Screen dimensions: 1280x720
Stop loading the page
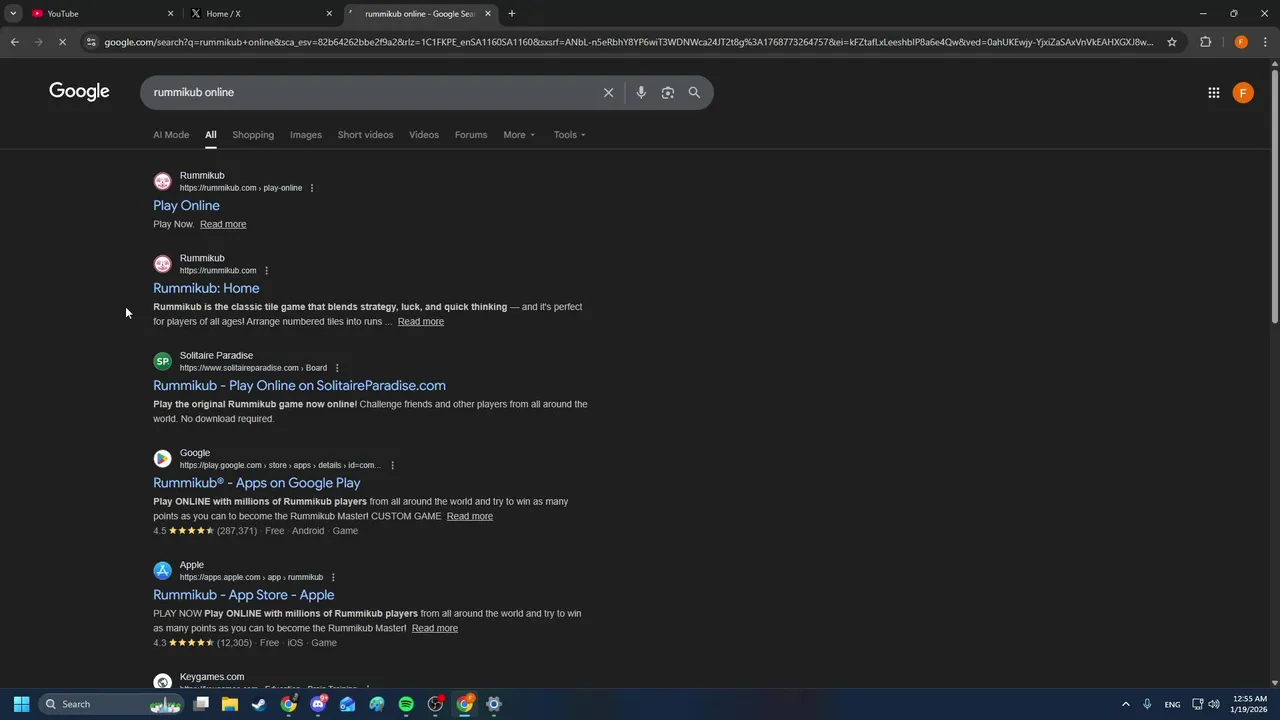pos(62,42)
